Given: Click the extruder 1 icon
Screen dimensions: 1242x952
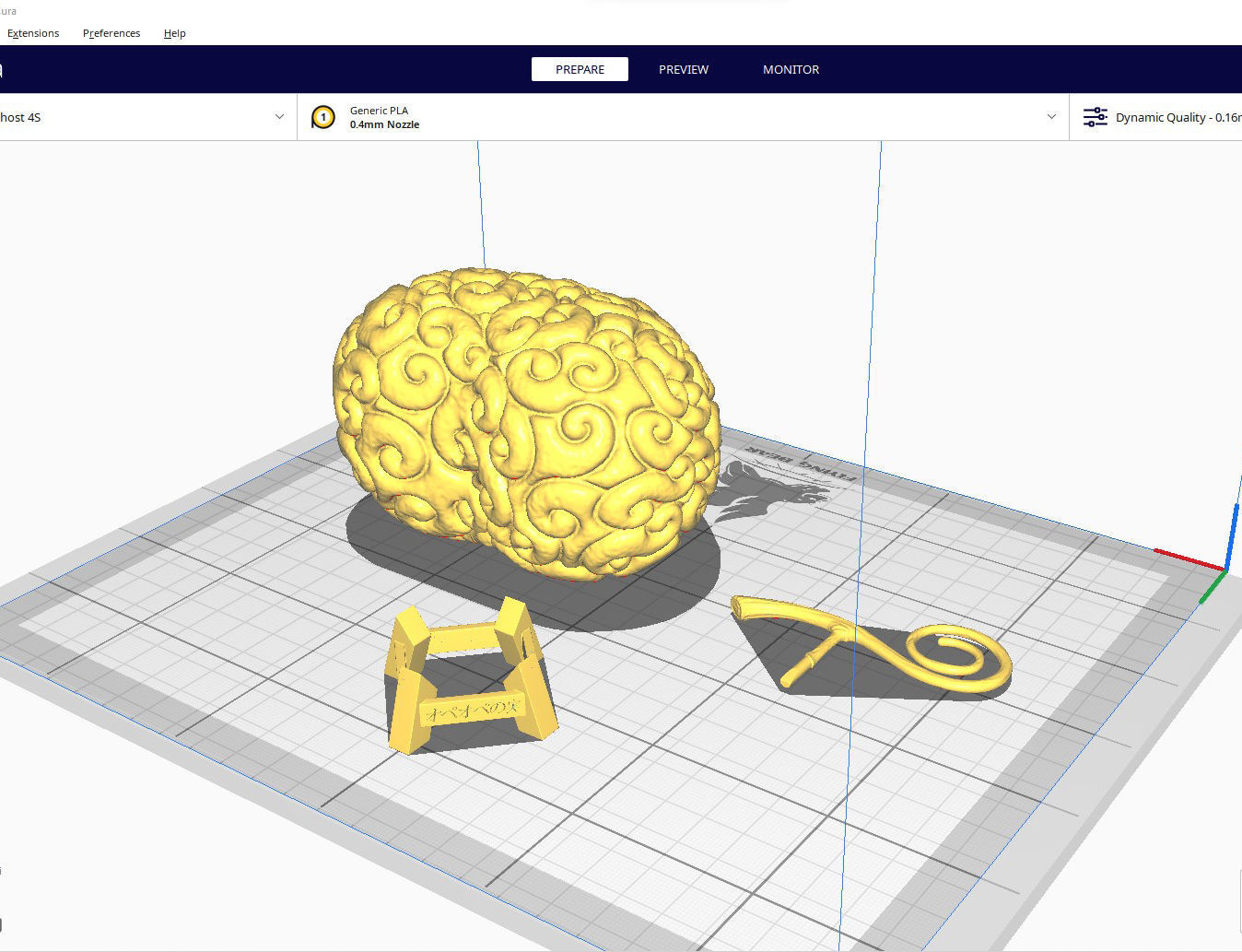Looking at the screenshot, I should pos(322,117).
